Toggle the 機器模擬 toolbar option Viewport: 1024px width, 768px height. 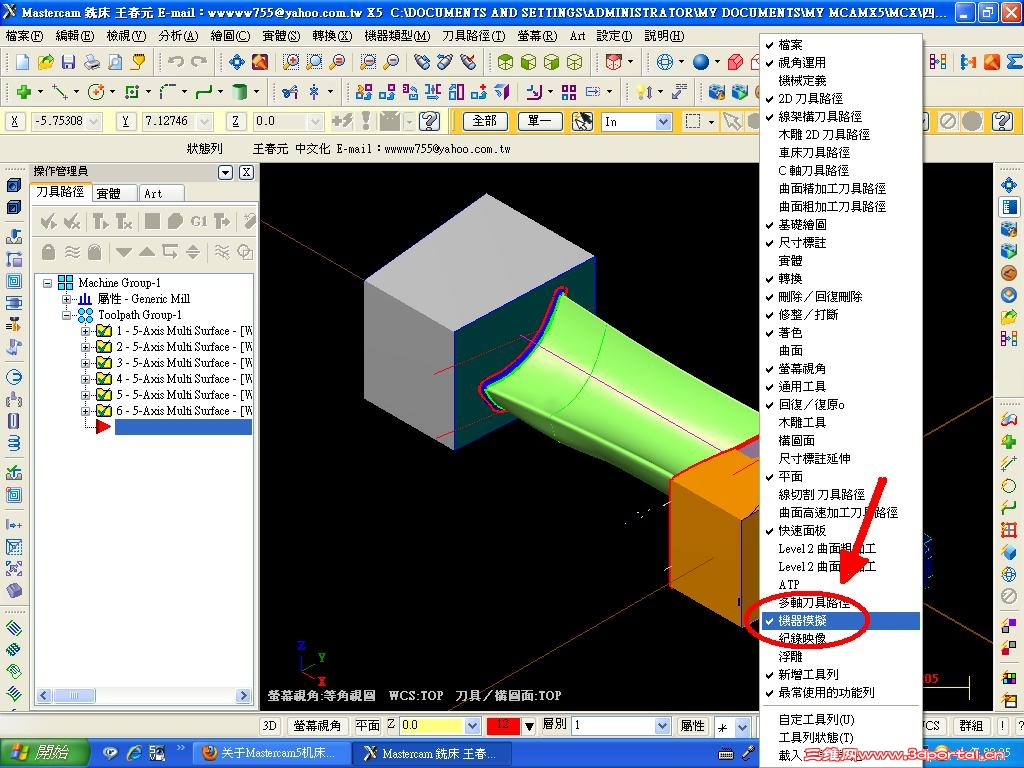[x=841, y=620]
